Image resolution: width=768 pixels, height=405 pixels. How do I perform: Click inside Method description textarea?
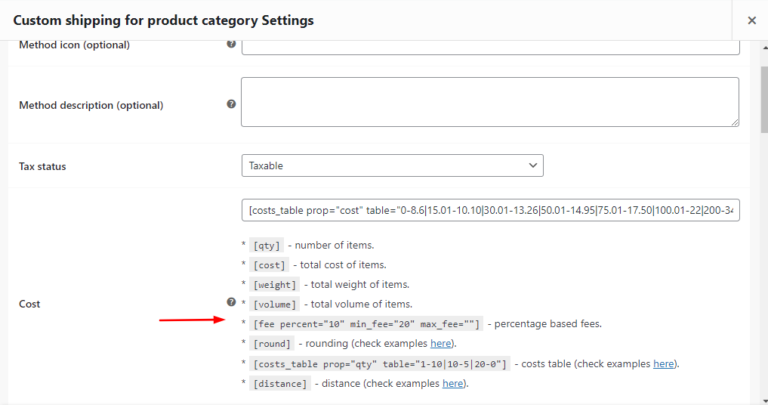[490, 102]
